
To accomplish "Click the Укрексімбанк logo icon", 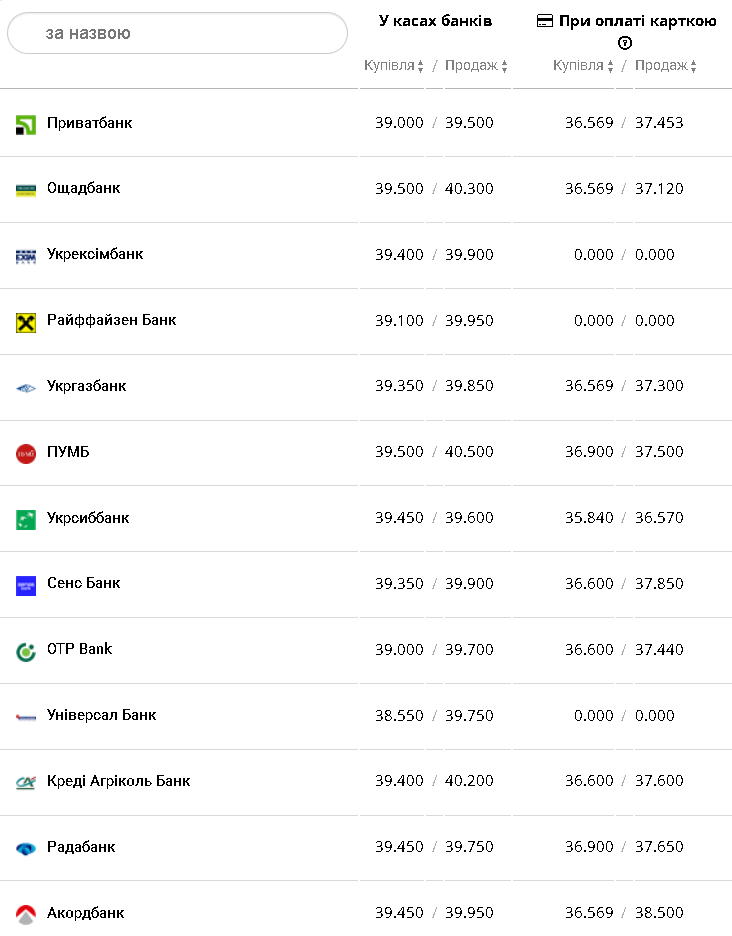I will (x=26, y=256).
